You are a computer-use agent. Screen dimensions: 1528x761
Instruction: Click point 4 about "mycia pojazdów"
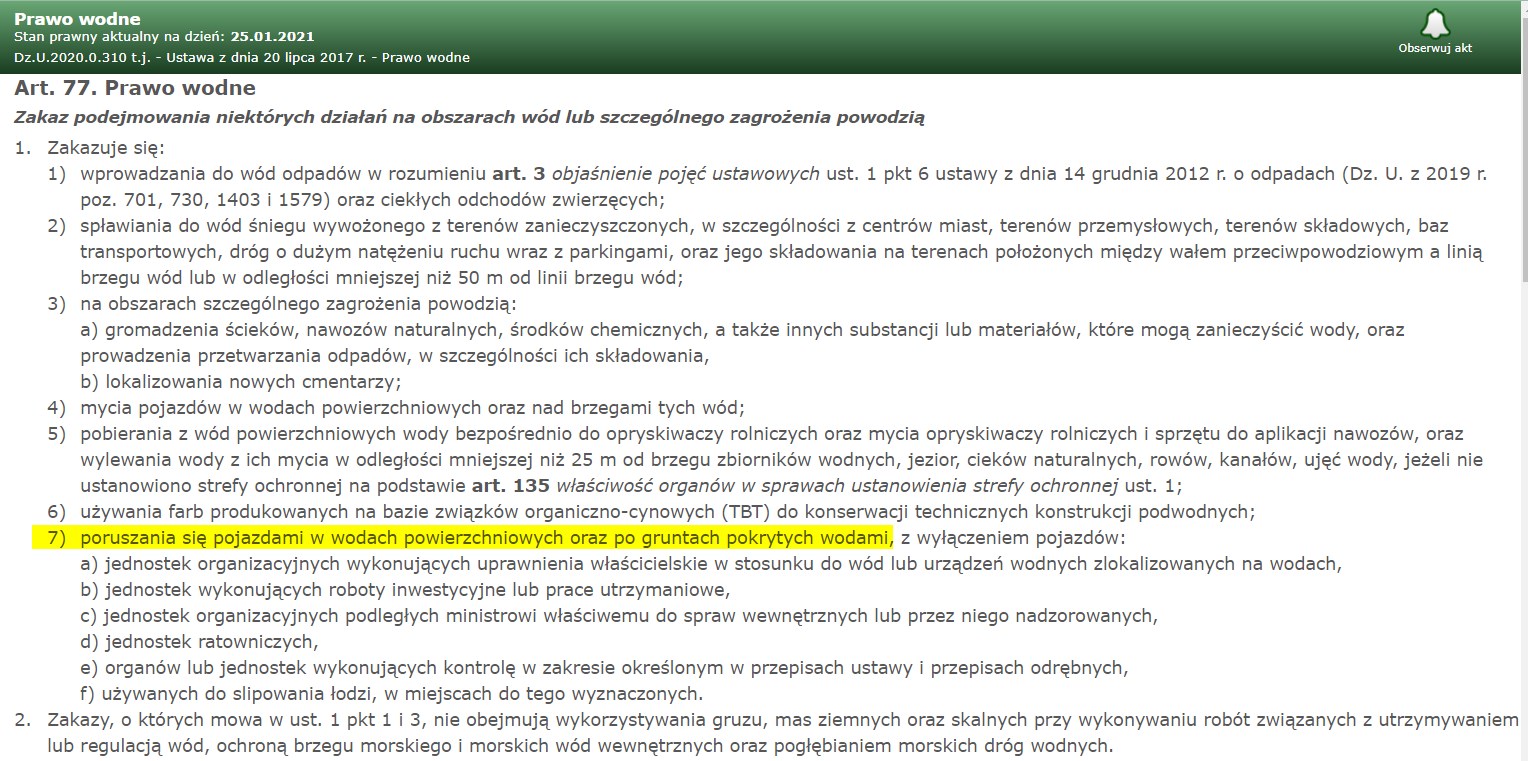tap(410, 408)
